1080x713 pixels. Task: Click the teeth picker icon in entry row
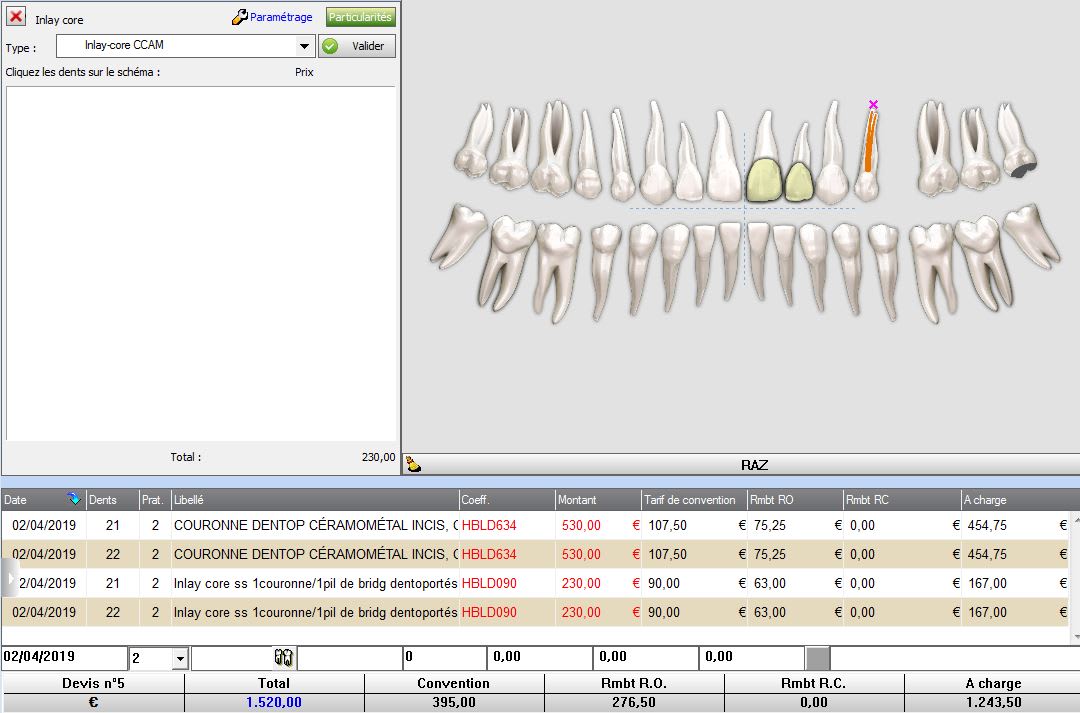[283, 657]
